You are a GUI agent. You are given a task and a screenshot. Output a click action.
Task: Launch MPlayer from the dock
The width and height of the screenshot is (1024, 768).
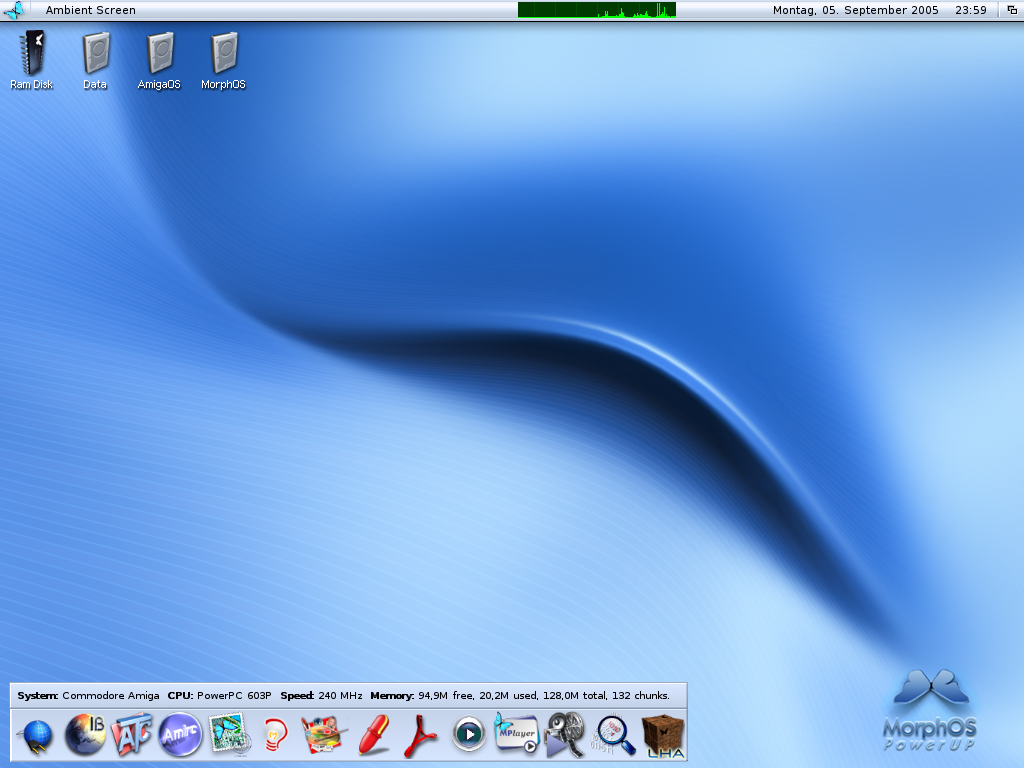[516, 735]
